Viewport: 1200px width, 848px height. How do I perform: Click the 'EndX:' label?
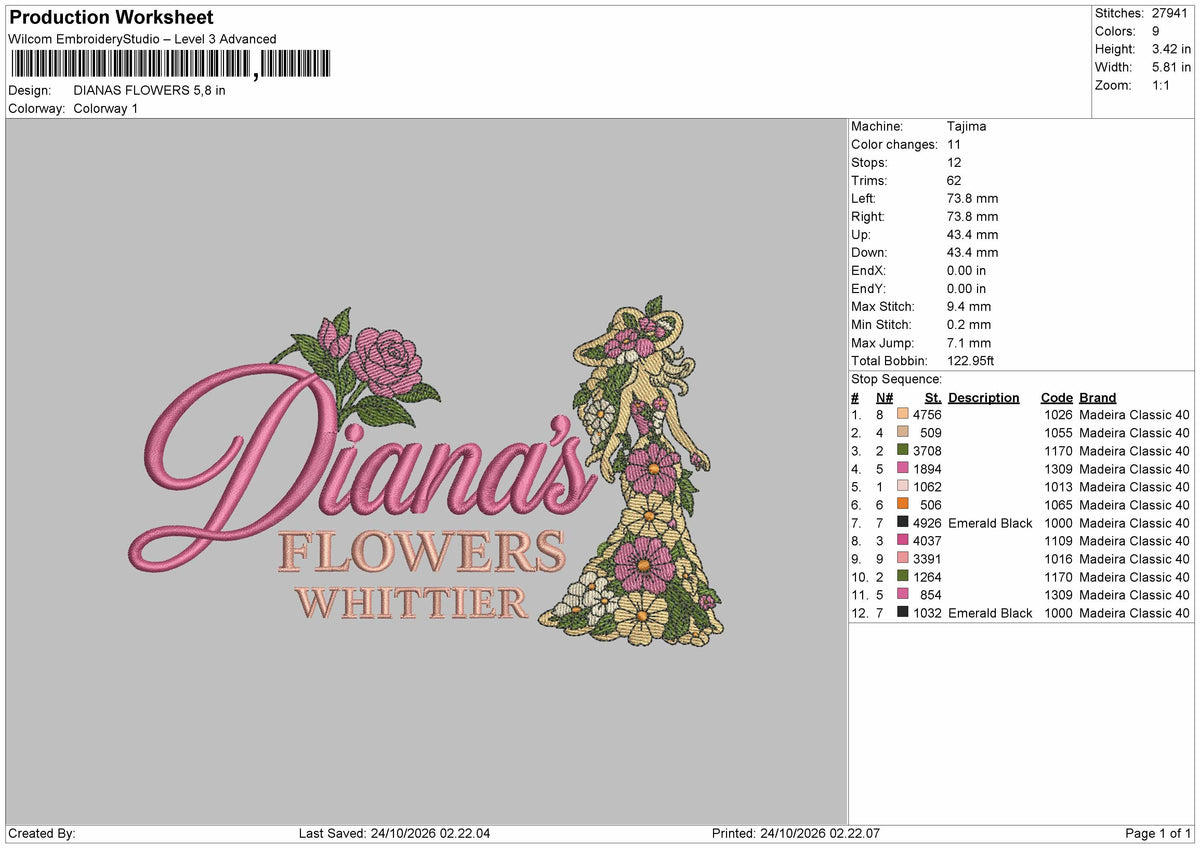pos(868,271)
